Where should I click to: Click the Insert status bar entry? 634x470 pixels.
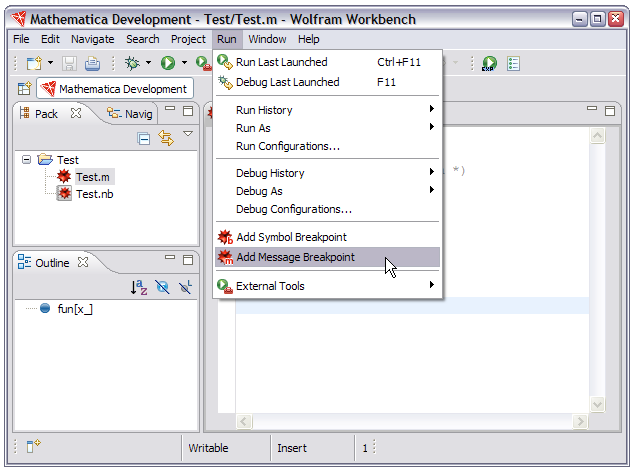click(x=292, y=448)
